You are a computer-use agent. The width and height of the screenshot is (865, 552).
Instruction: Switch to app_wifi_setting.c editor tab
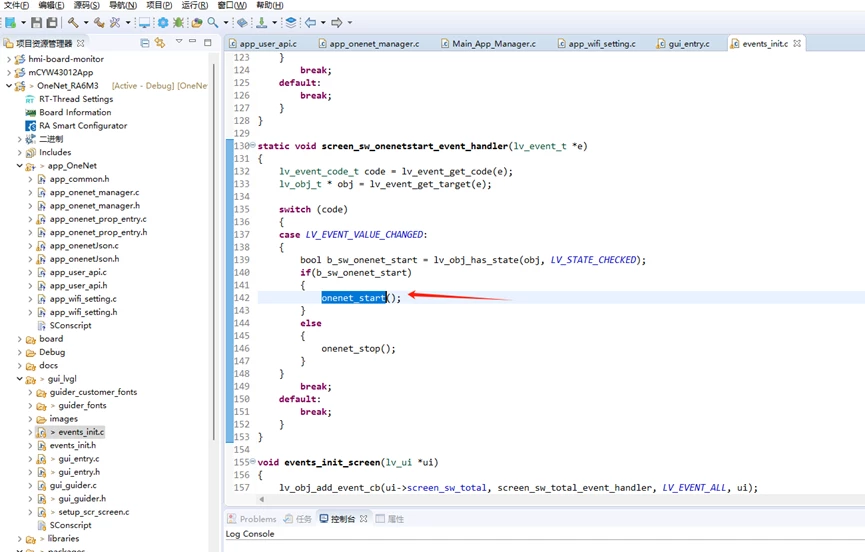click(x=597, y=44)
